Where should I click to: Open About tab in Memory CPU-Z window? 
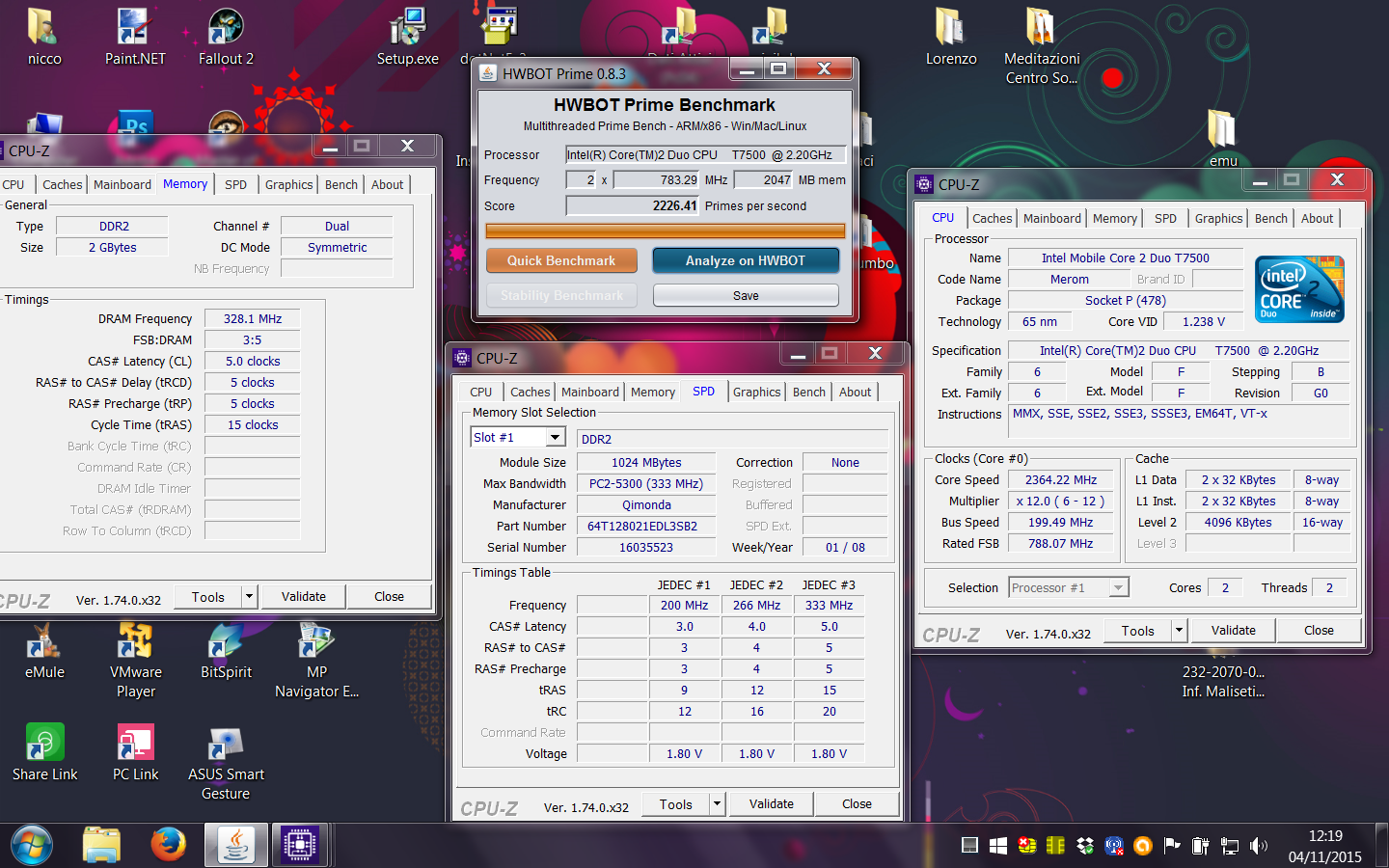387,185
